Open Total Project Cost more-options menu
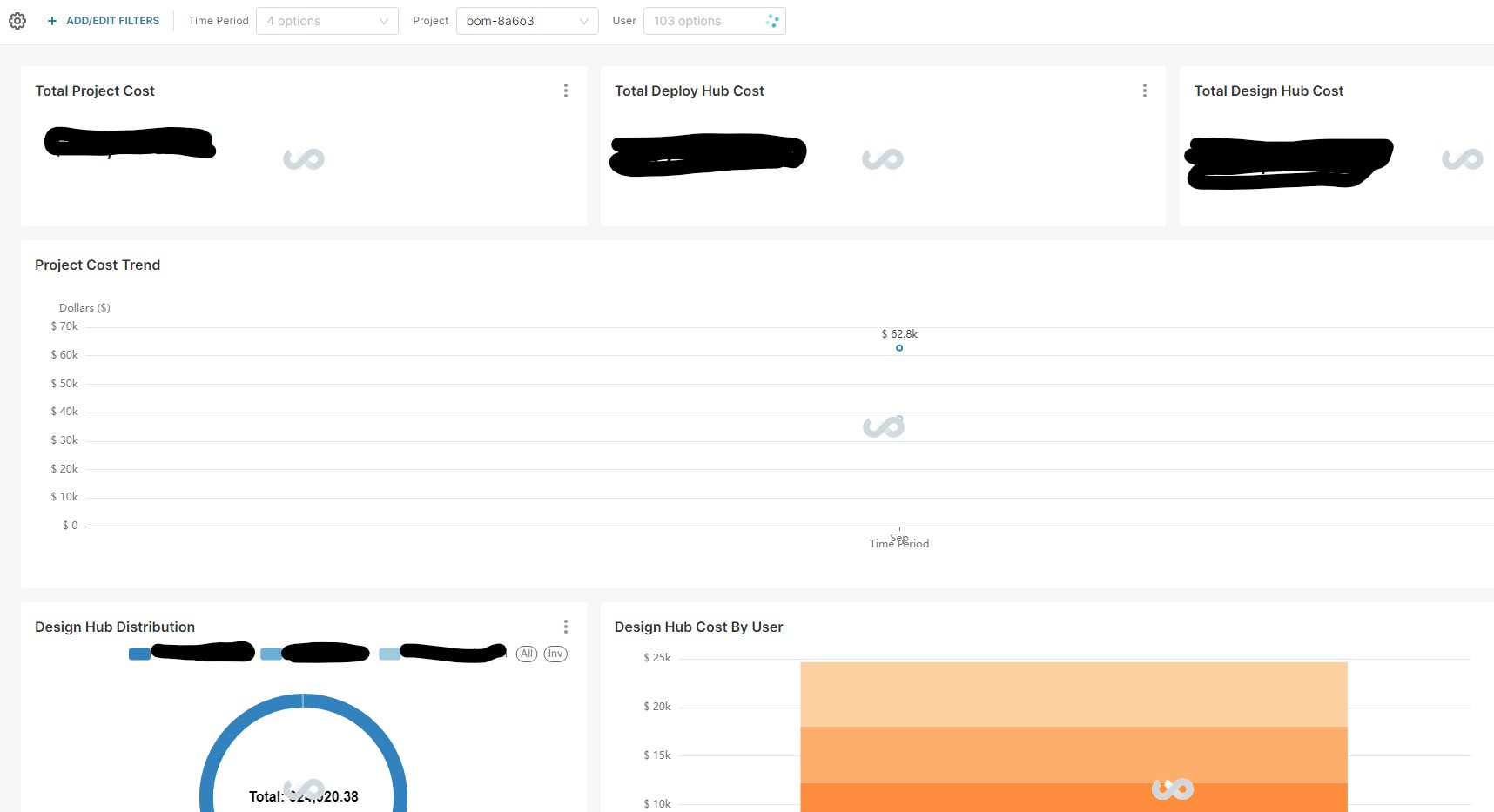The height and width of the screenshot is (812, 1494). pyautogui.click(x=566, y=91)
